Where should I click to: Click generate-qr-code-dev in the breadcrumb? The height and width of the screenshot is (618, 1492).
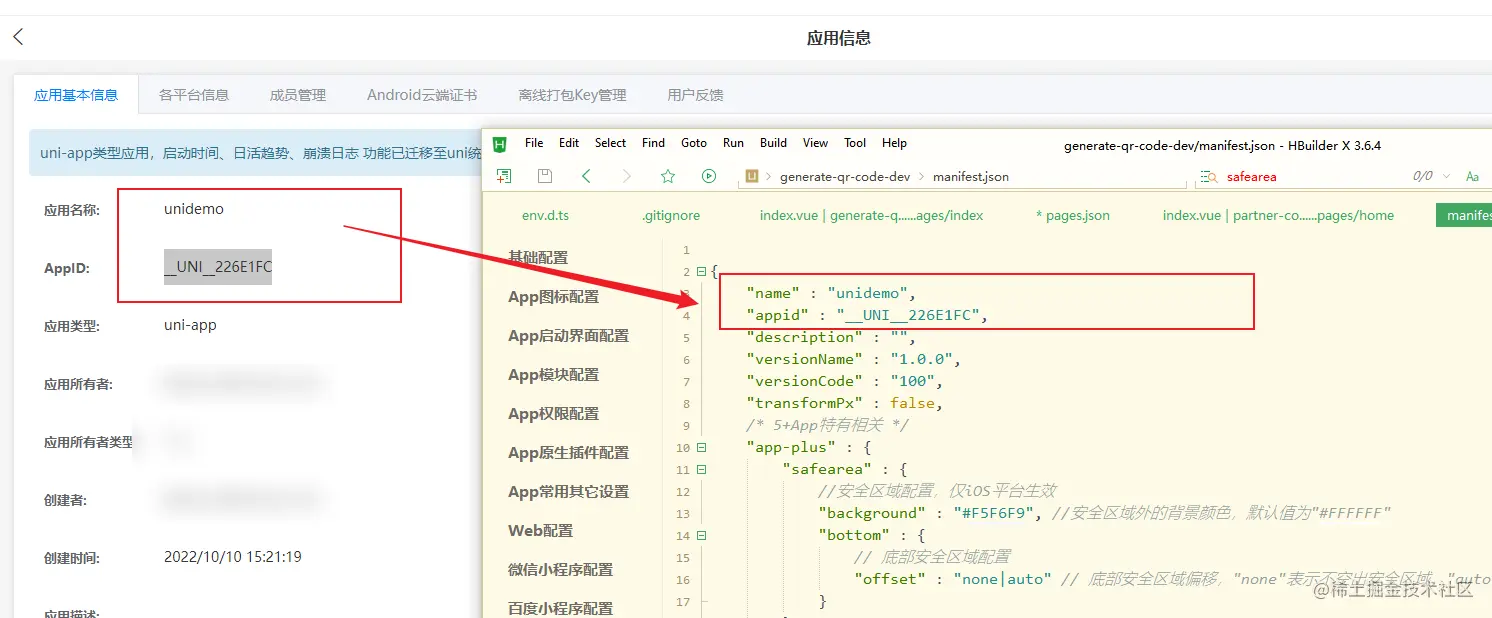tap(845, 176)
